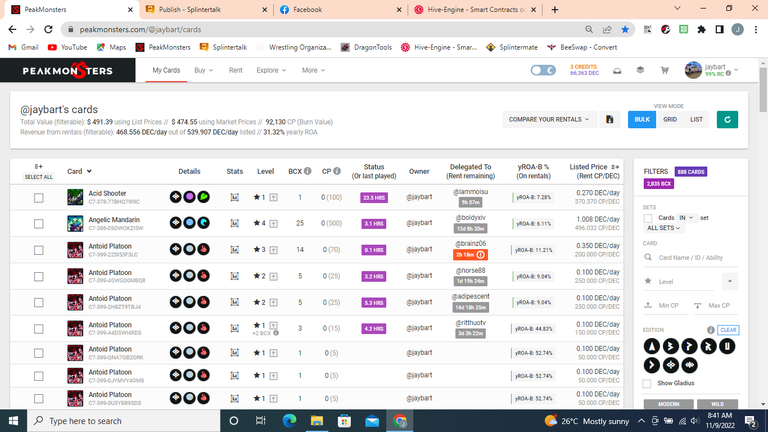Click the Min CP input field
Image resolution: width=768 pixels, height=432 pixels.
668,306
